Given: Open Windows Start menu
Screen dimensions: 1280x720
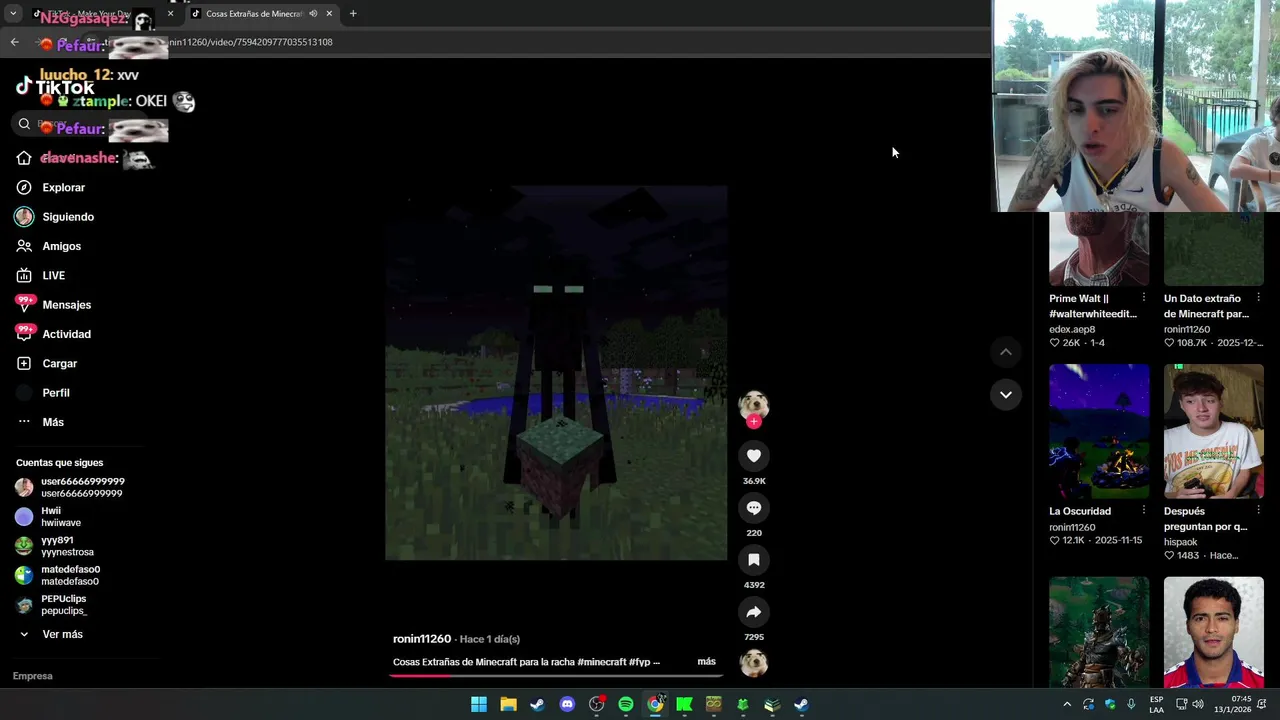Looking at the screenshot, I should [479, 705].
